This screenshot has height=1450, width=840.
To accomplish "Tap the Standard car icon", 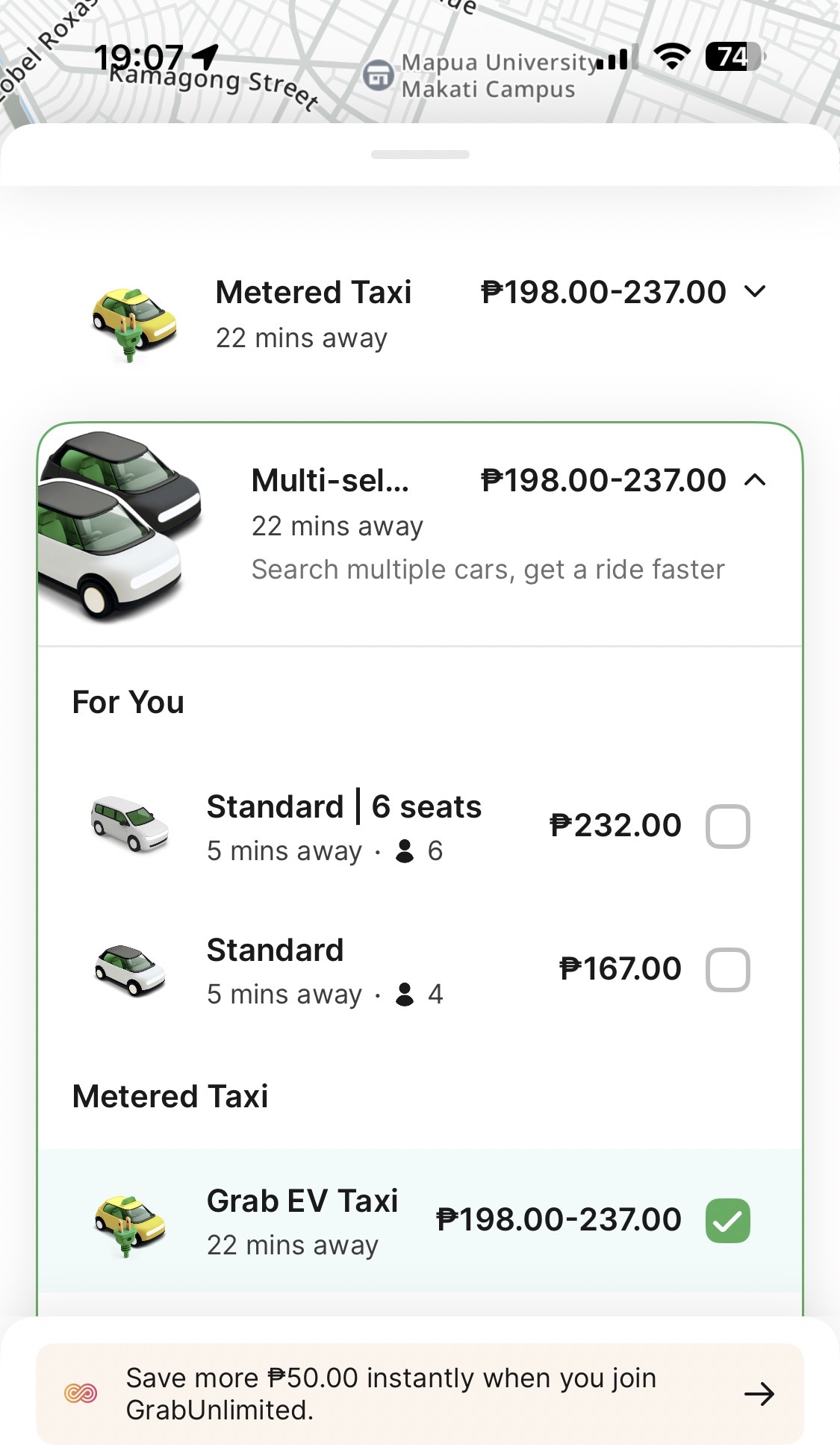I will click(130, 970).
